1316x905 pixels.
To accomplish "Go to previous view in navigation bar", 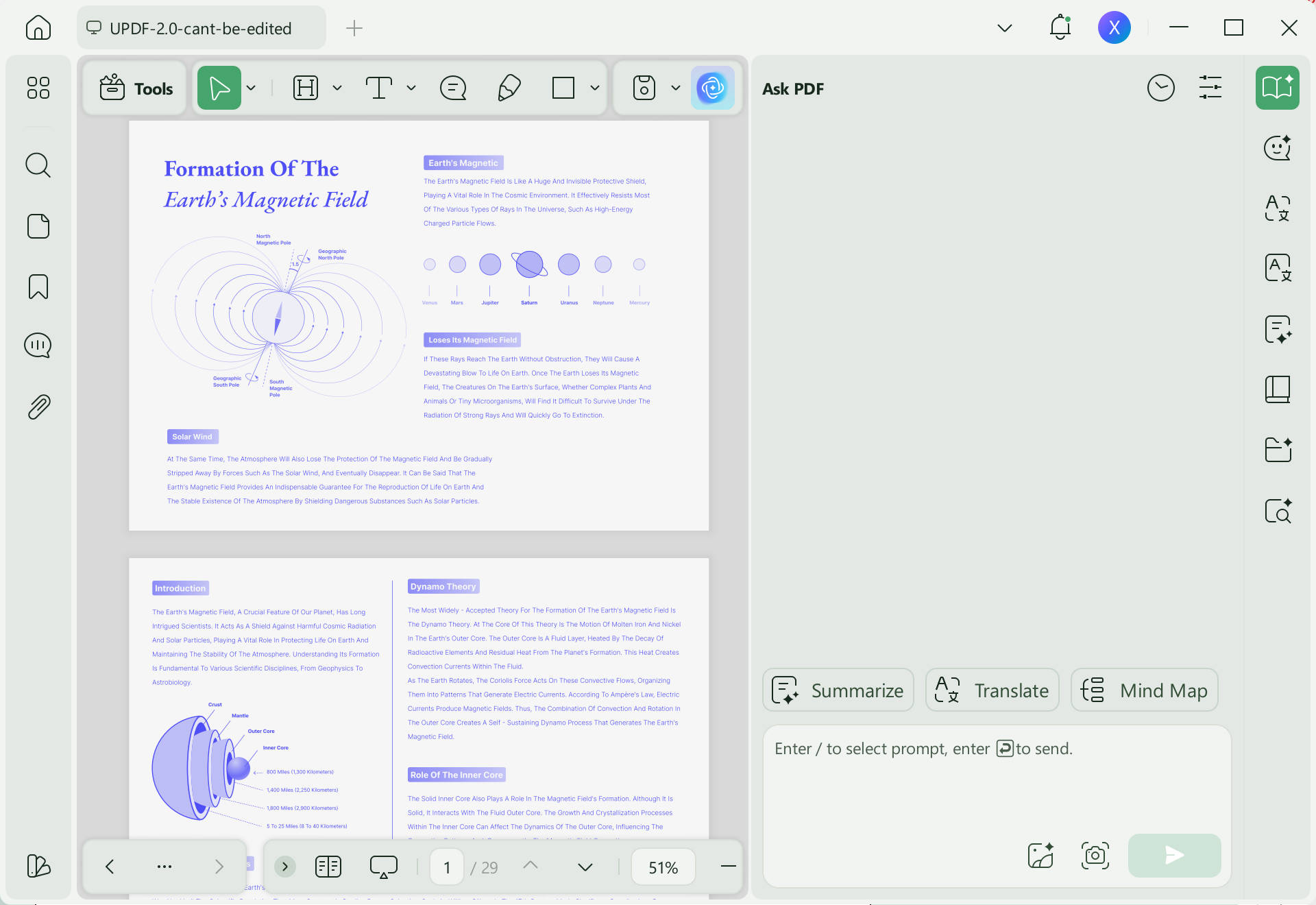I will 110,867.
